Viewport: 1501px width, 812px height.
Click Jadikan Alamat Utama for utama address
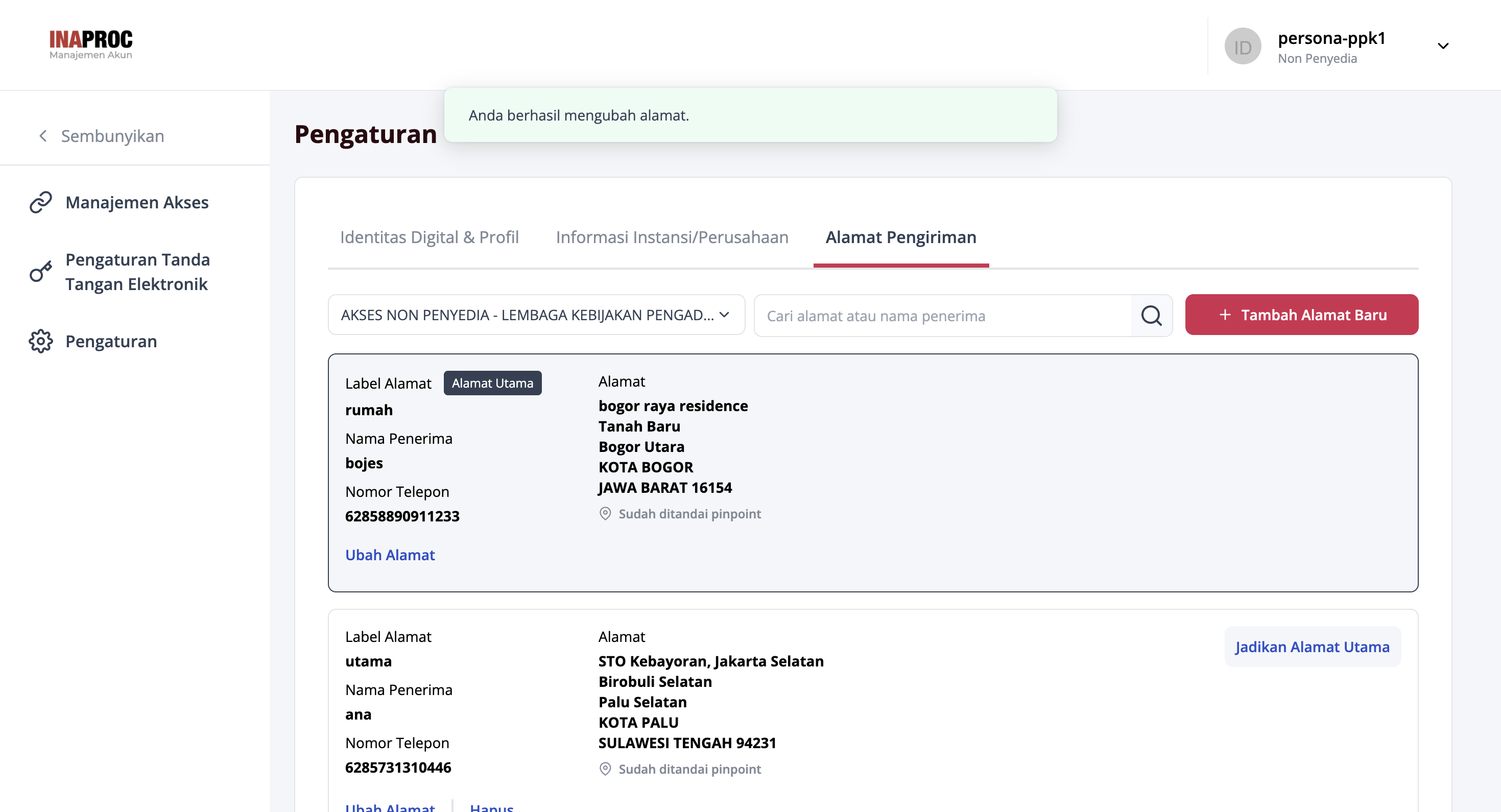tap(1312, 647)
